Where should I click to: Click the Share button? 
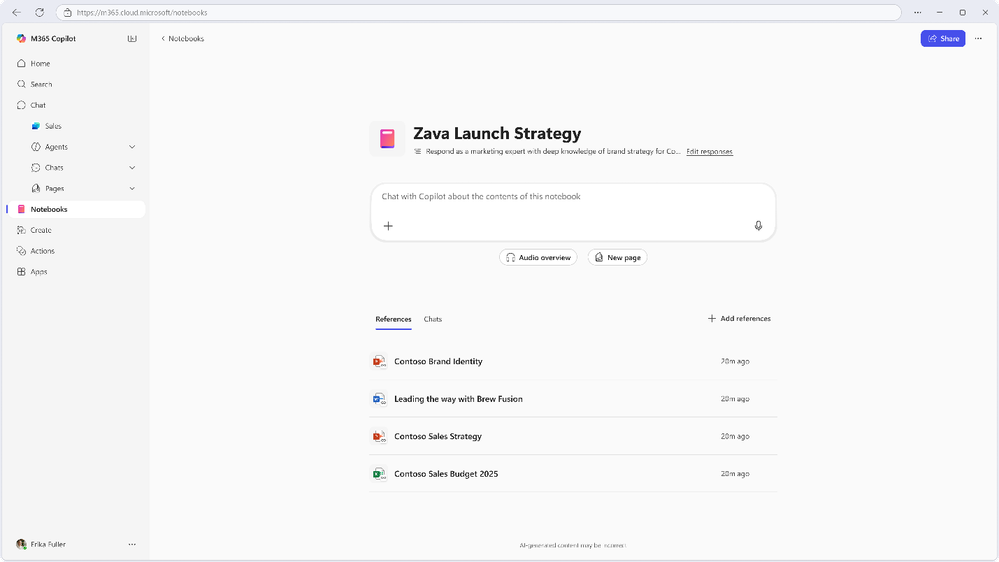pyautogui.click(x=942, y=38)
